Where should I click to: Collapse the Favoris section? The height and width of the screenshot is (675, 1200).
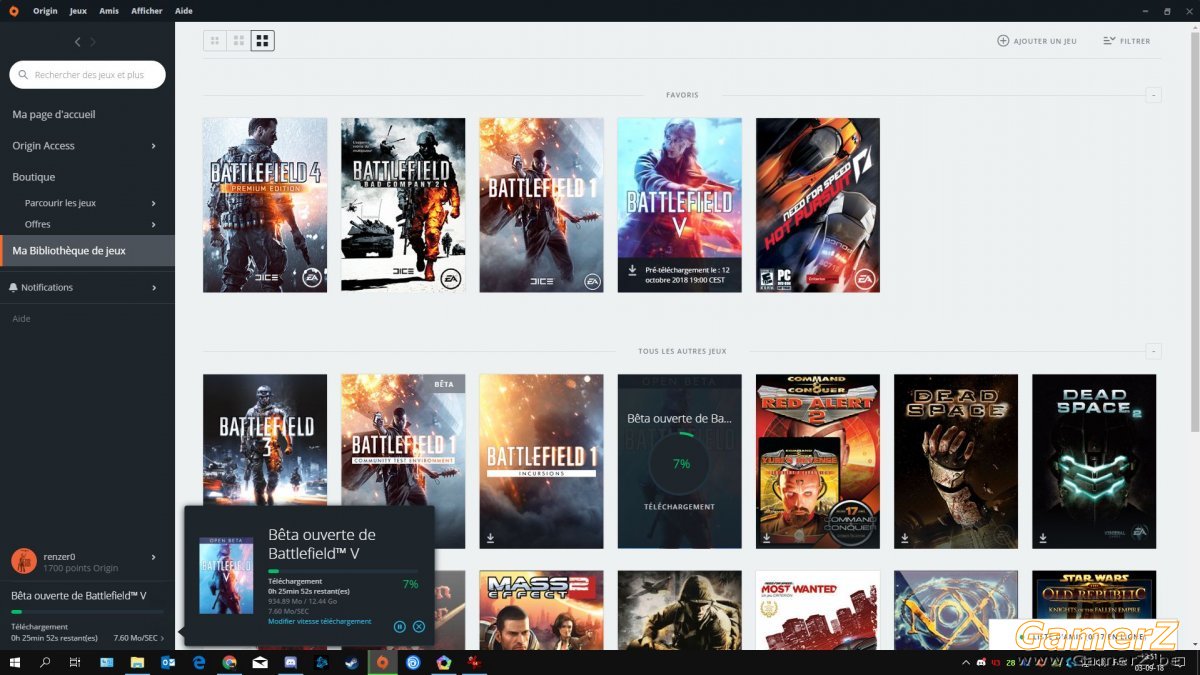1153,95
